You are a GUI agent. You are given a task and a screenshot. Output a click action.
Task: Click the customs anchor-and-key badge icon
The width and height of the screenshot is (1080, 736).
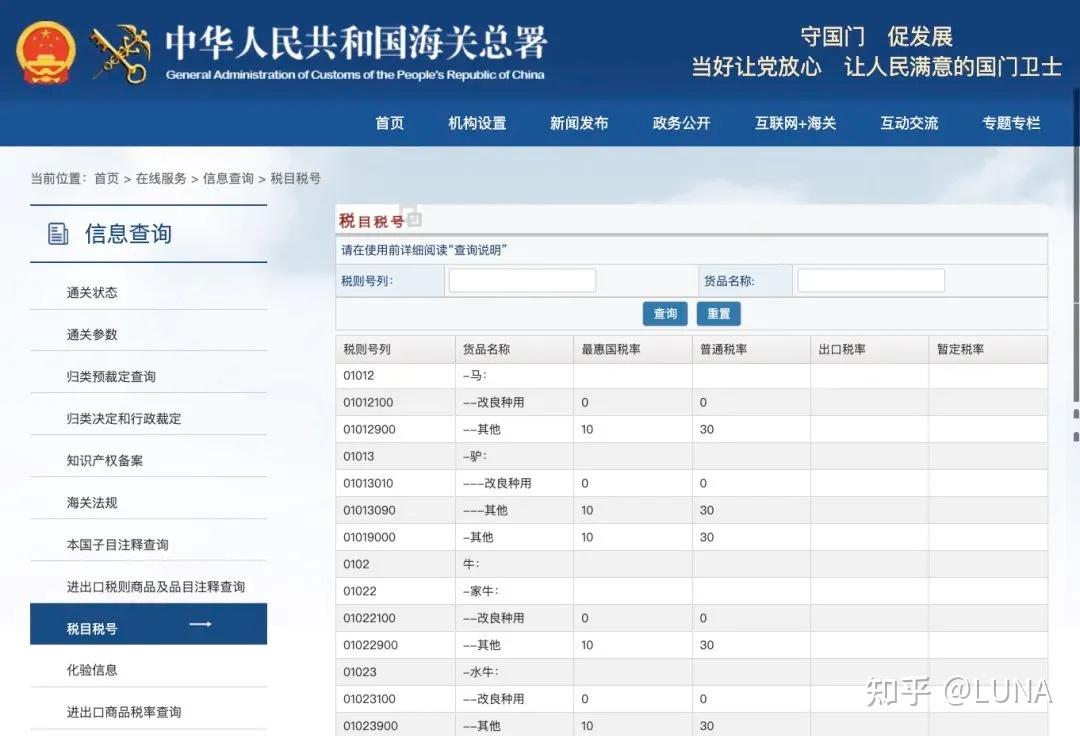[x=120, y=52]
